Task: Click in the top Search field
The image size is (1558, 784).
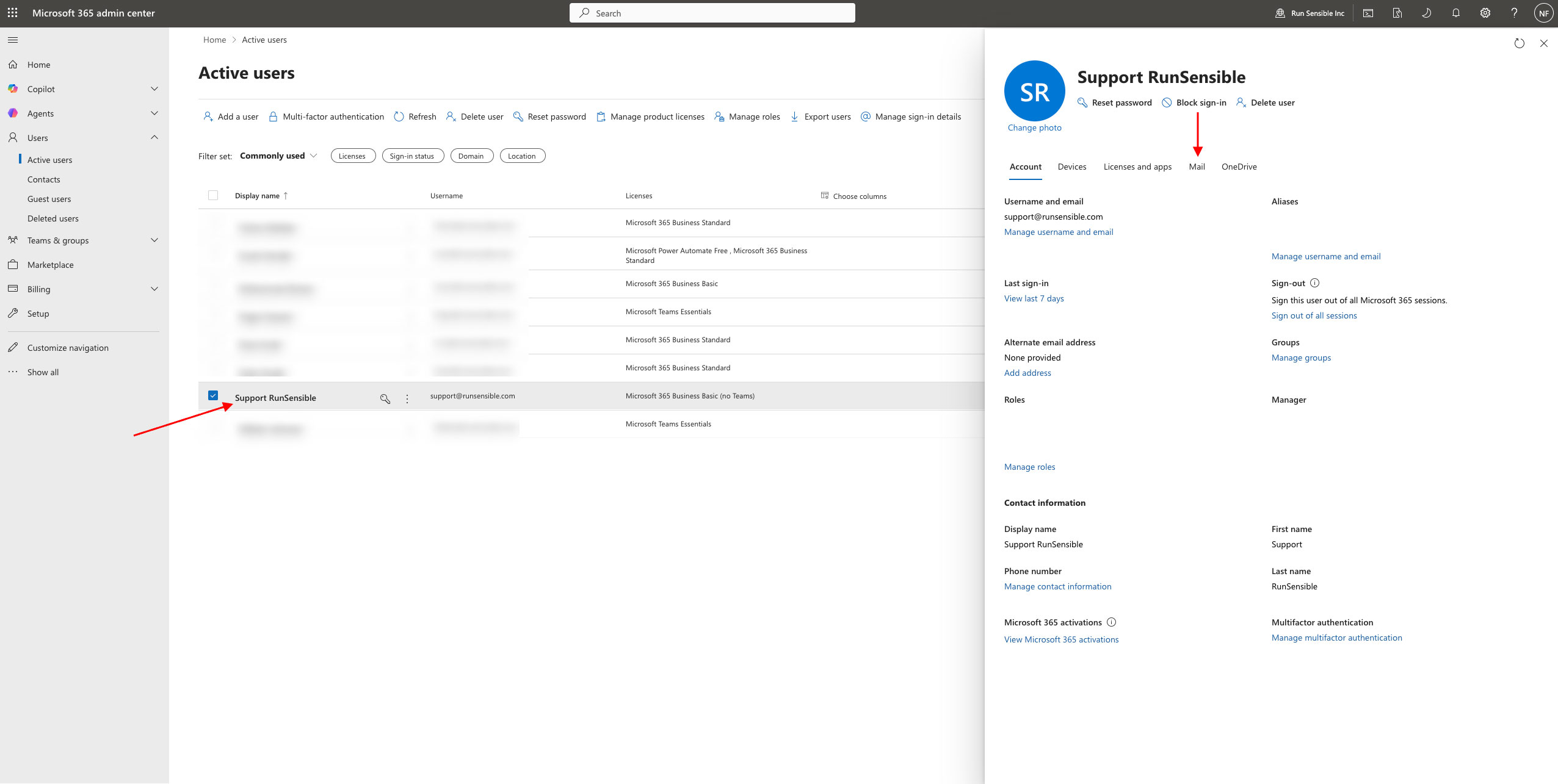Action: click(x=712, y=13)
